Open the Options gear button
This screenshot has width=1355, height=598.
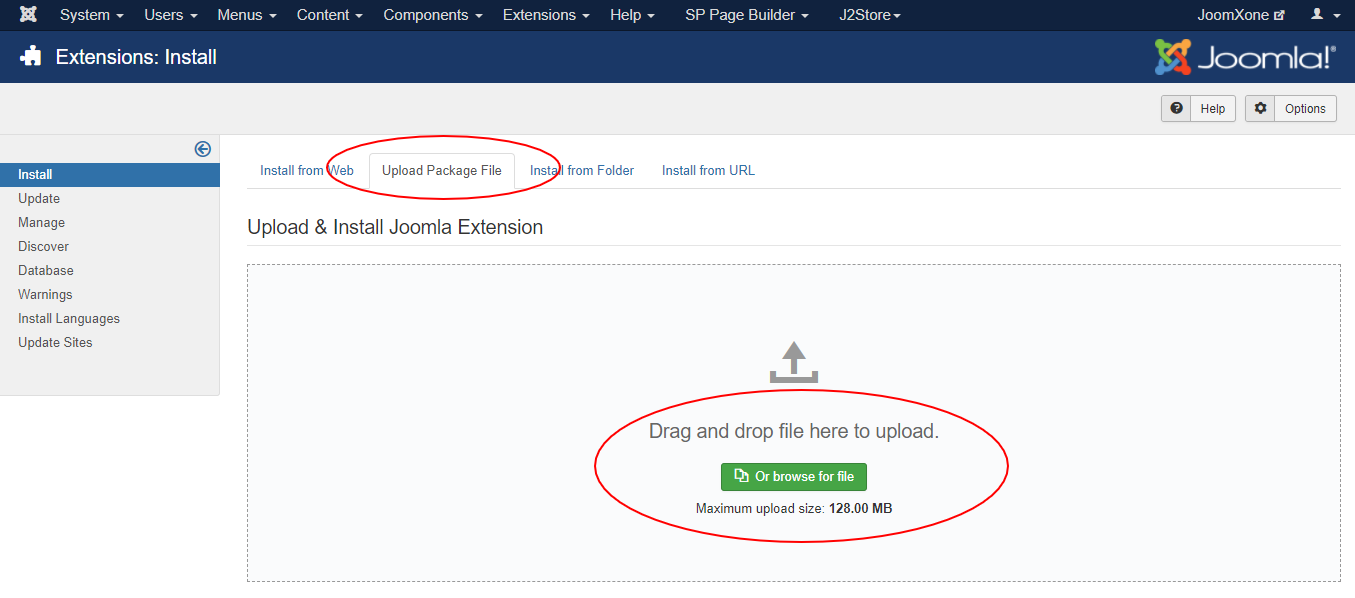click(x=1290, y=109)
